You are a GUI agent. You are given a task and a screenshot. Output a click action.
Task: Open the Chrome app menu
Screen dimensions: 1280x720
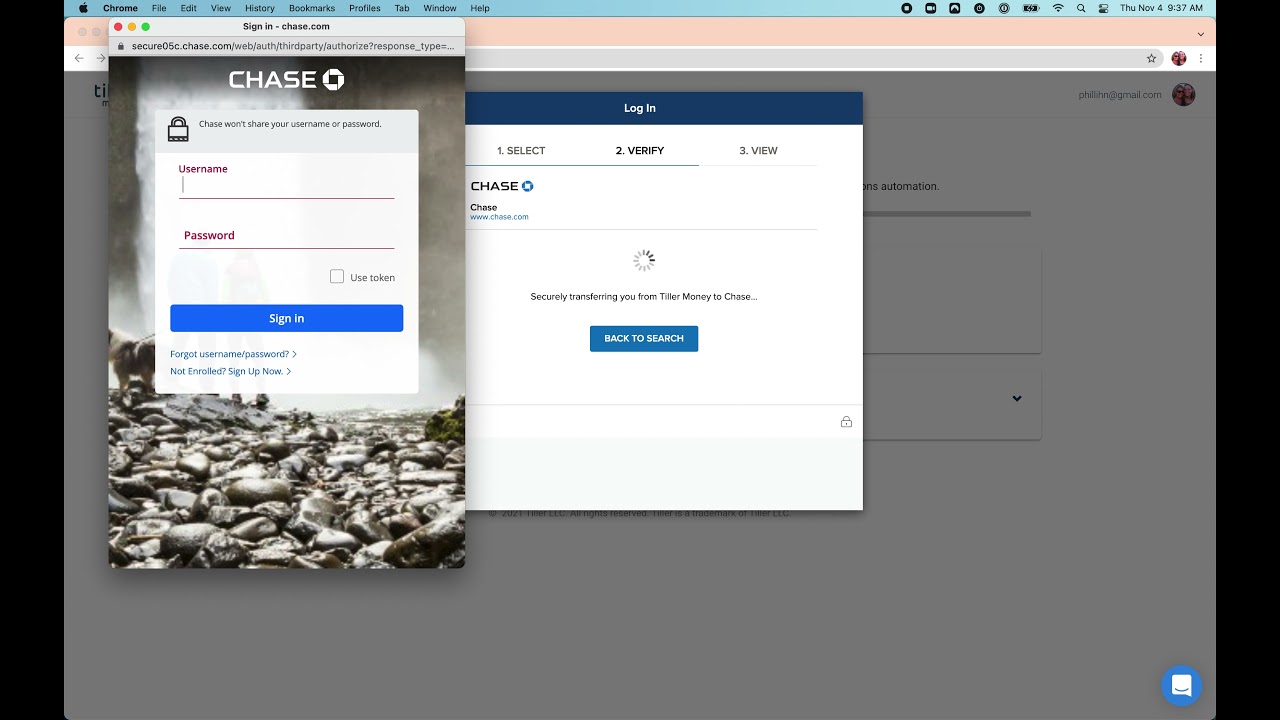point(120,8)
